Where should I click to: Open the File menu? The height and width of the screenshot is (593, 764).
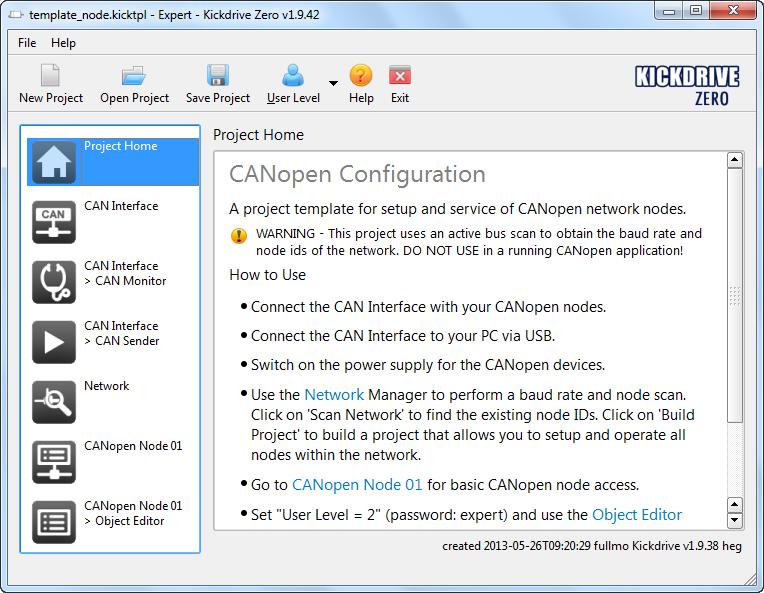27,43
